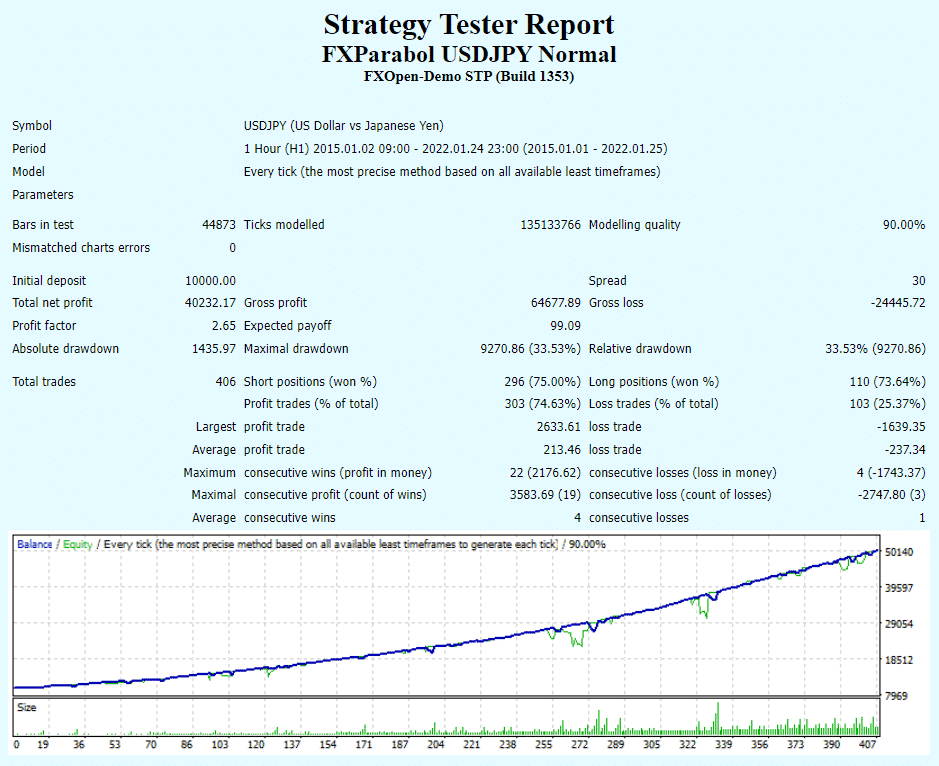Click the Balance legend label above the chart
This screenshot has width=939, height=766.
(36, 544)
